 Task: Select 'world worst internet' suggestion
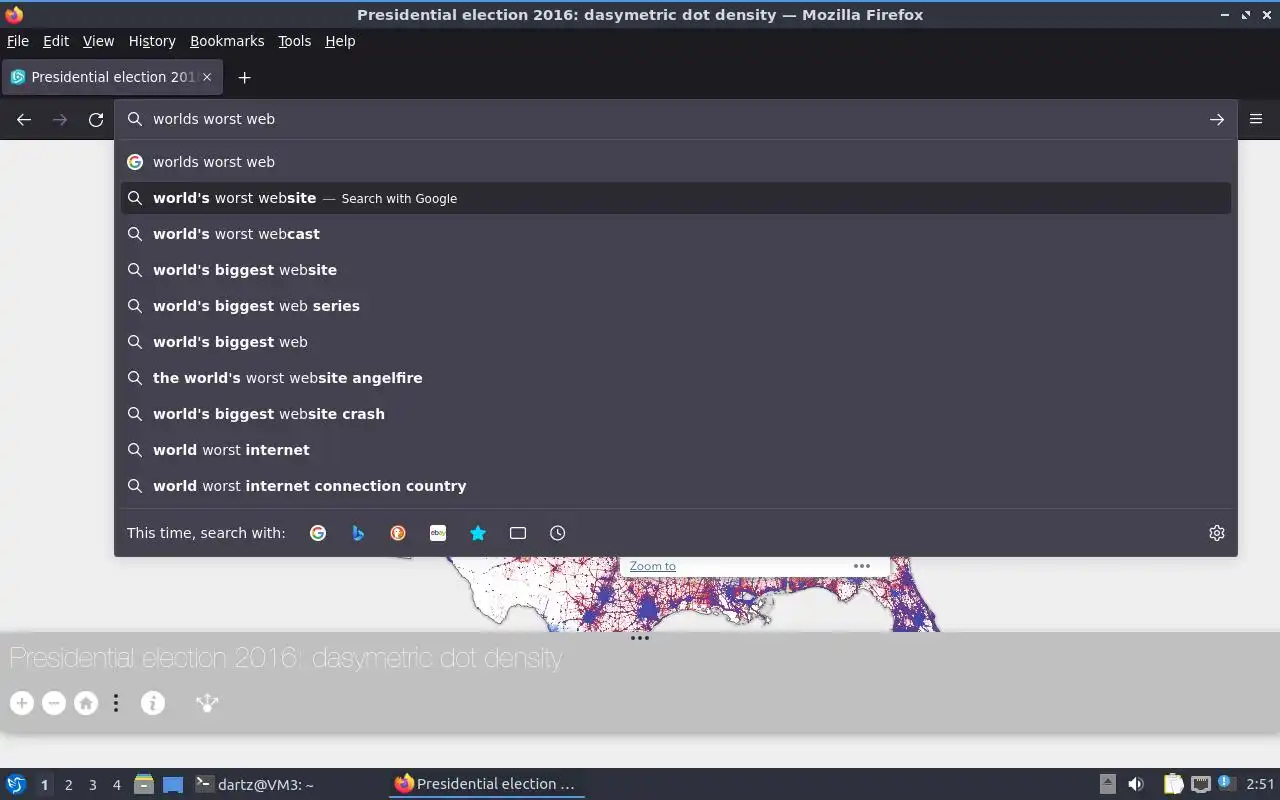click(676, 450)
